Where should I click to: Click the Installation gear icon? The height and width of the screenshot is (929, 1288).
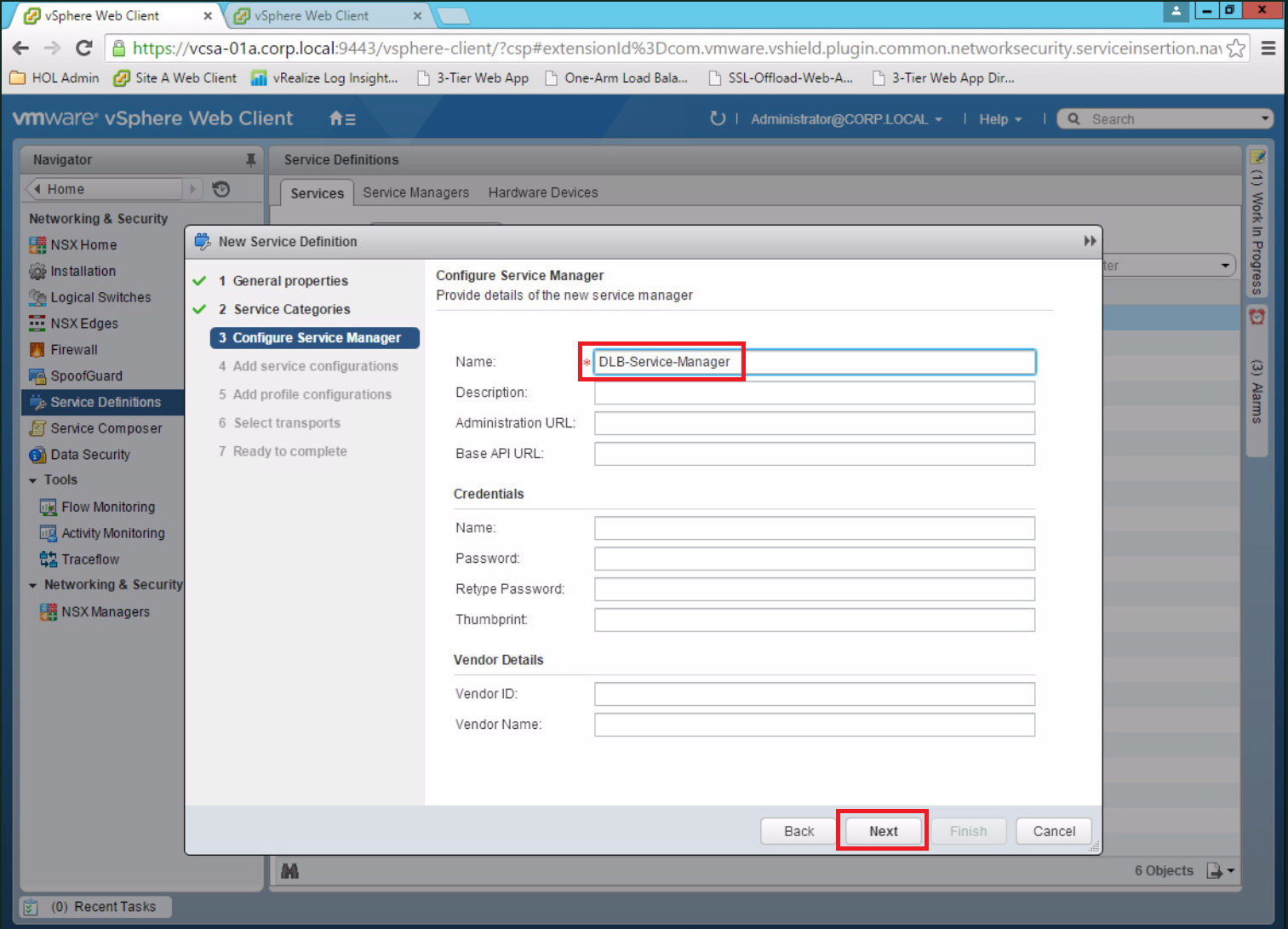[x=37, y=272]
